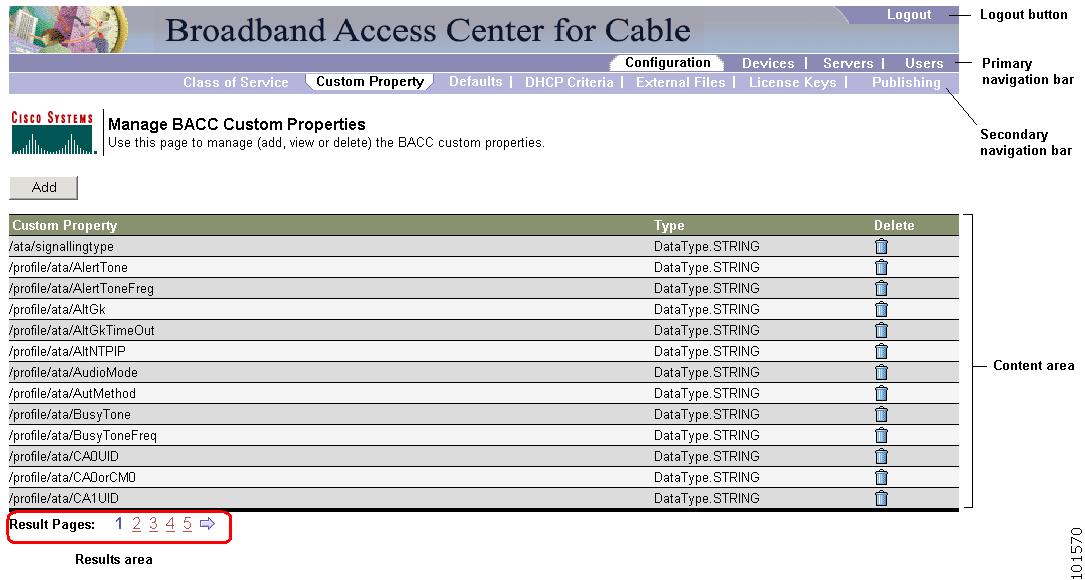This screenshot has width=1085, height=580.
Task: Open the Users tab
Action: tap(924, 63)
